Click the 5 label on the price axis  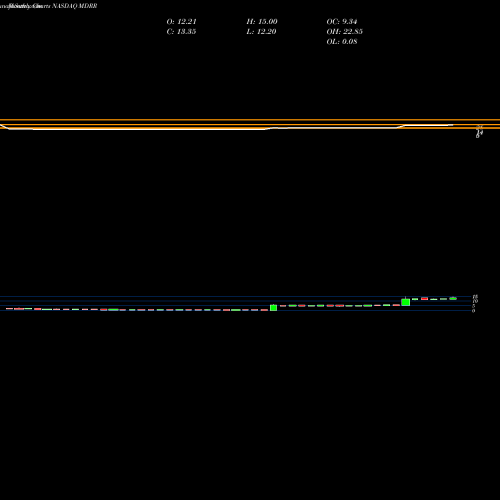coord(473,306)
